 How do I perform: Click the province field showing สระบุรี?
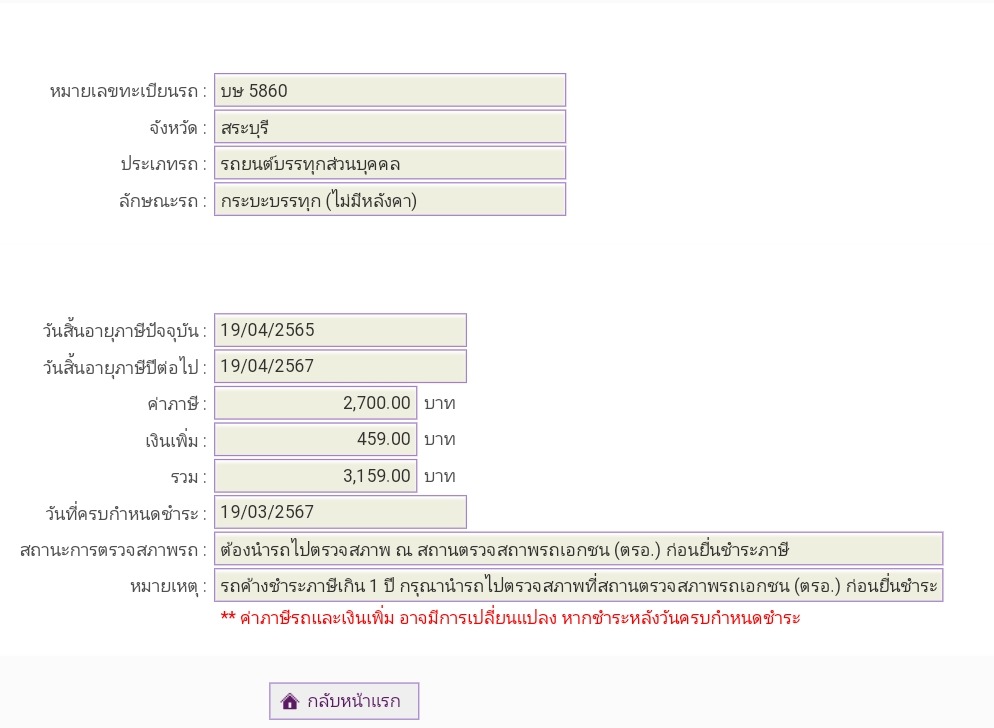(390, 127)
